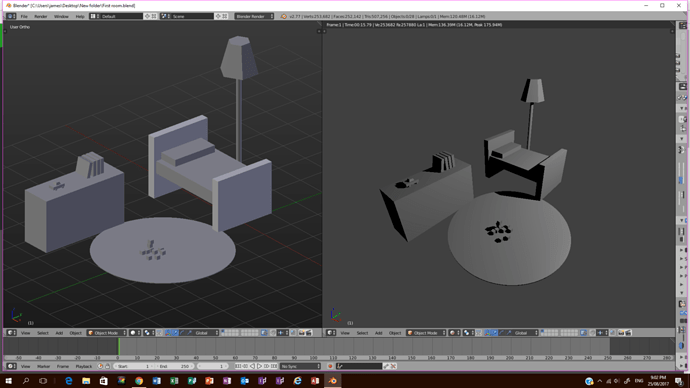Screen dimensions: 690x388
Task: Open the File menu
Action: [x=24, y=16]
